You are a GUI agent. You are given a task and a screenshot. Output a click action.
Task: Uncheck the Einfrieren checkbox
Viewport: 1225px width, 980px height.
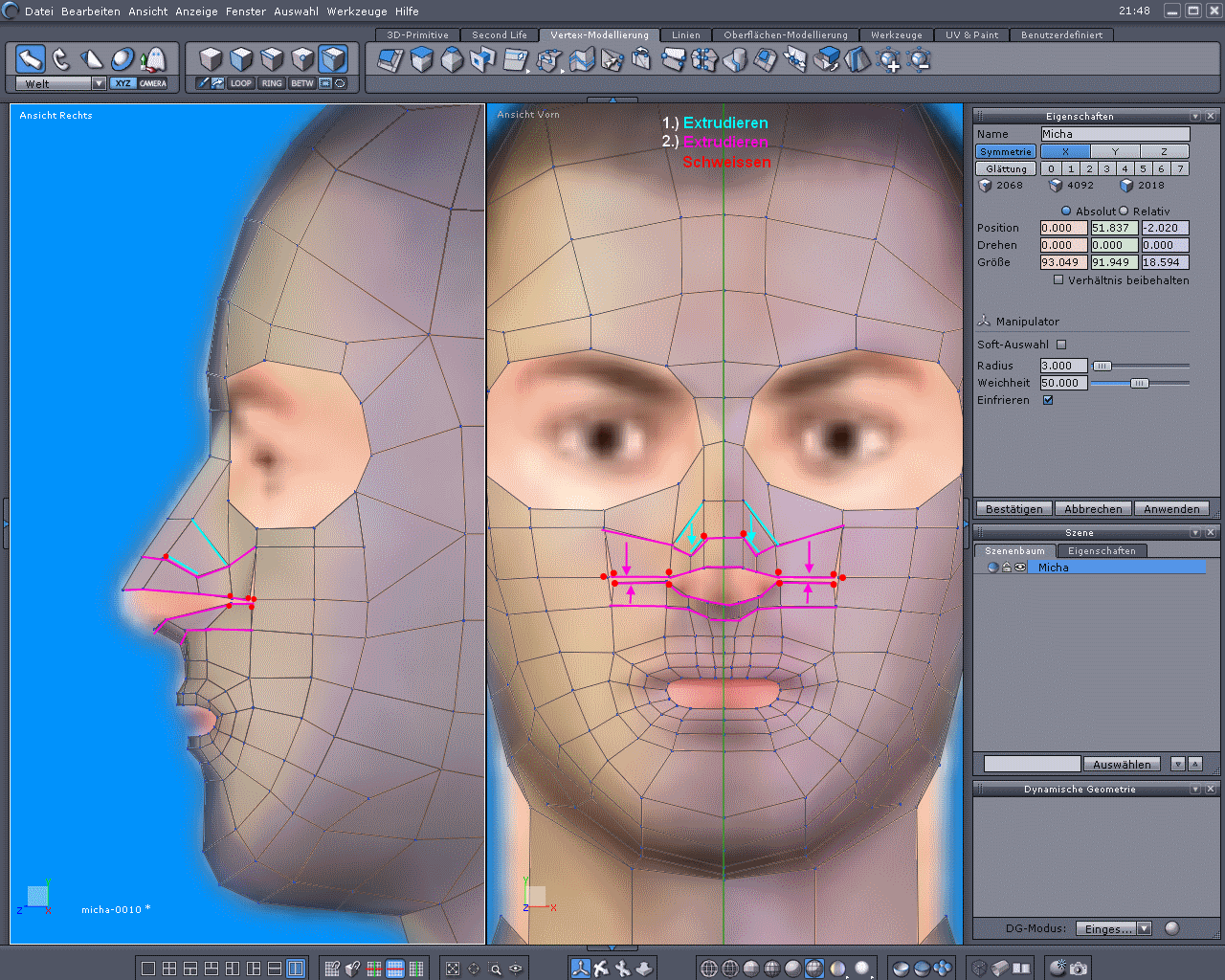pyautogui.click(x=1048, y=400)
